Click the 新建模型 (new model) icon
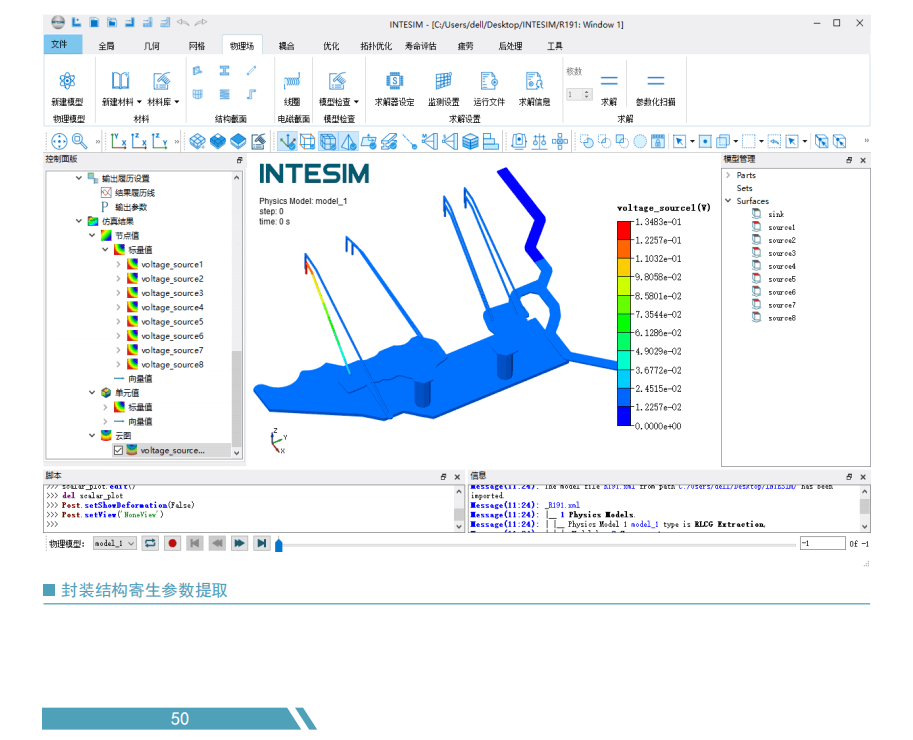The image size is (913, 740). [67, 83]
